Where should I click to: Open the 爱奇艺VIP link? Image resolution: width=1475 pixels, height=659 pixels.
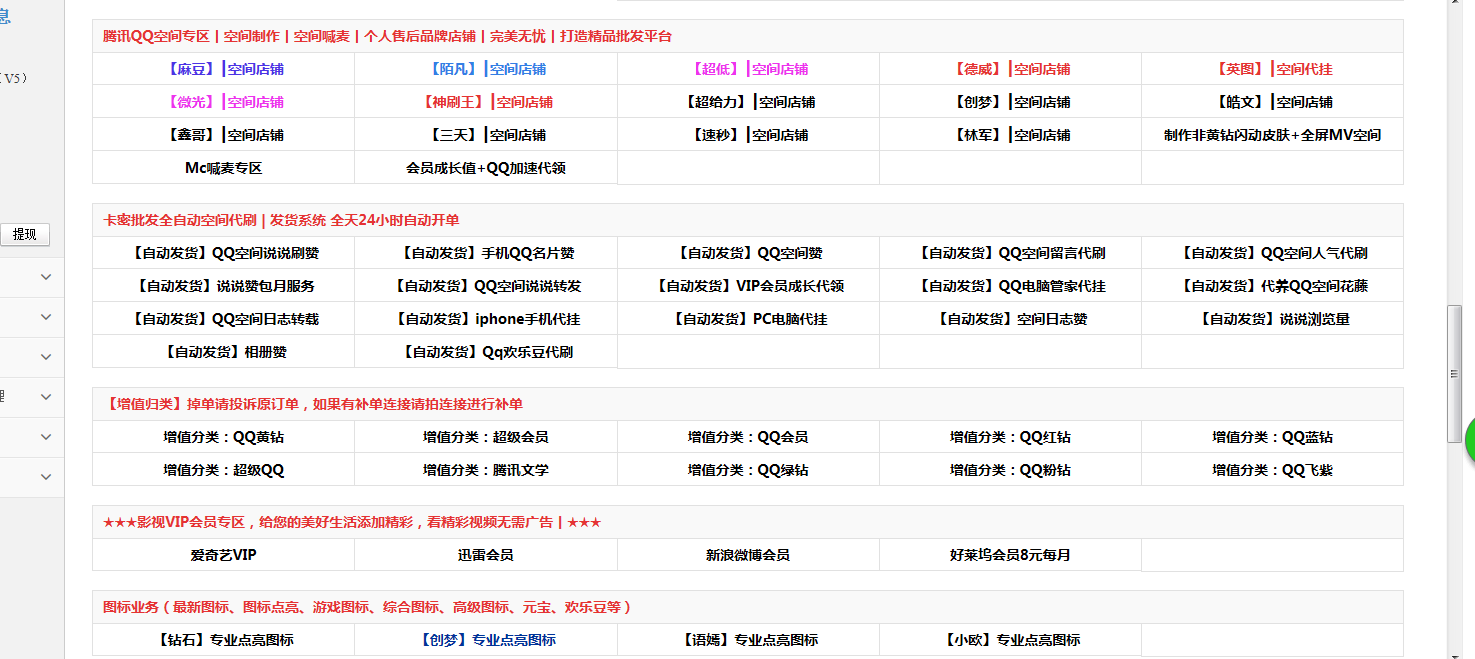pyautogui.click(x=224, y=555)
